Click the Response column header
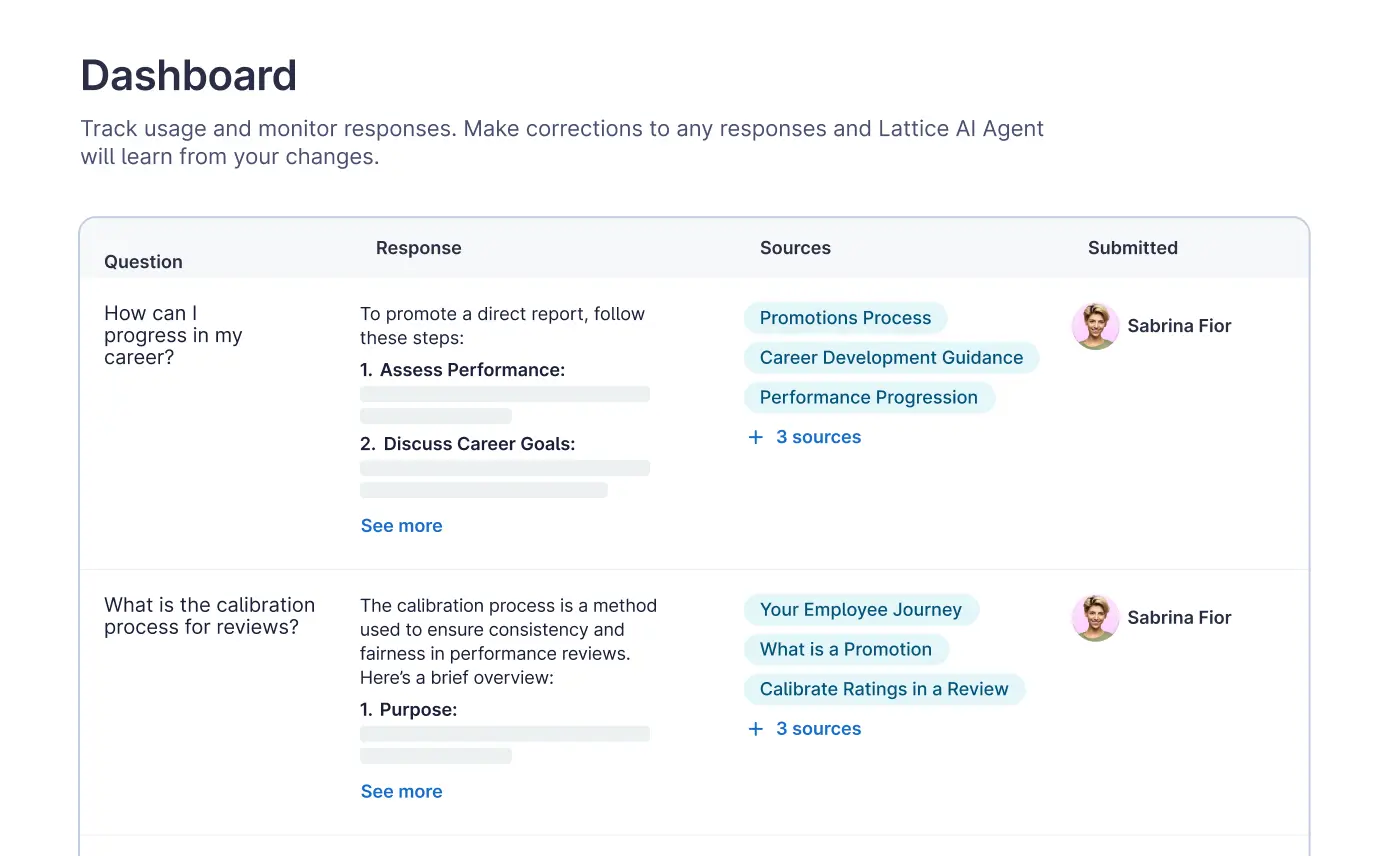The height and width of the screenshot is (856, 1384). click(418, 248)
